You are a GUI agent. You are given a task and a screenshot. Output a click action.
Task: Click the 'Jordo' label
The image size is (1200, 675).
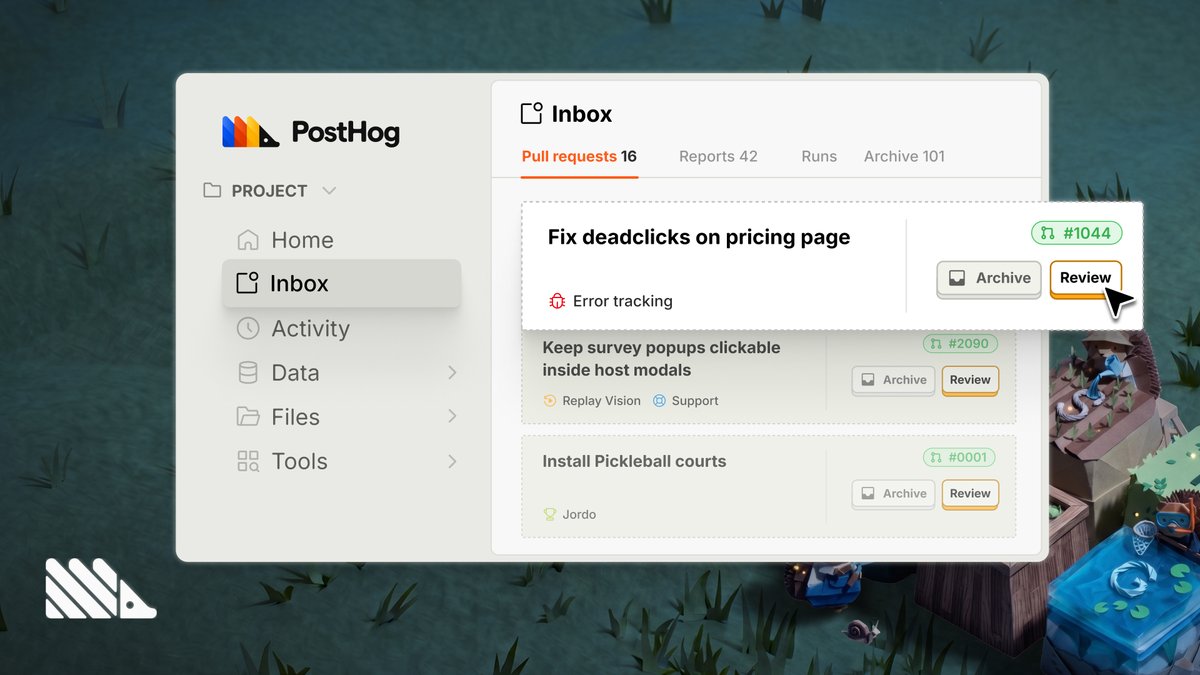coord(579,515)
